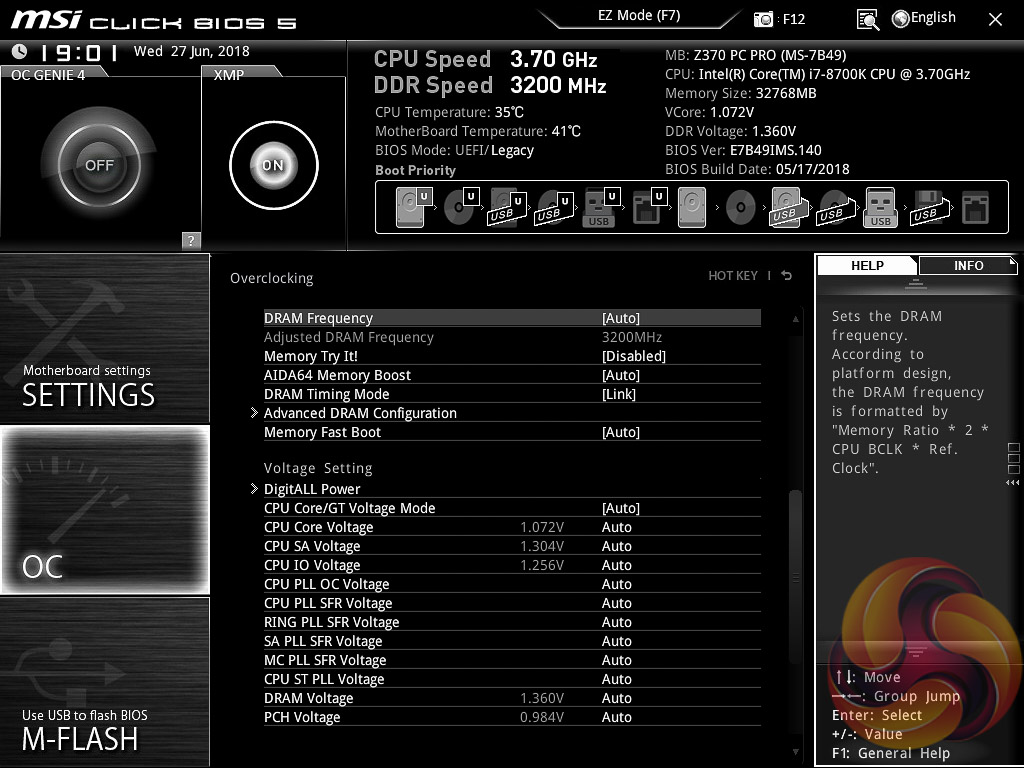Close the BIOS with the X button
Image resolution: width=1024 pixels, height=768 pixels.
pyautogui.click(x=995, y=20)
